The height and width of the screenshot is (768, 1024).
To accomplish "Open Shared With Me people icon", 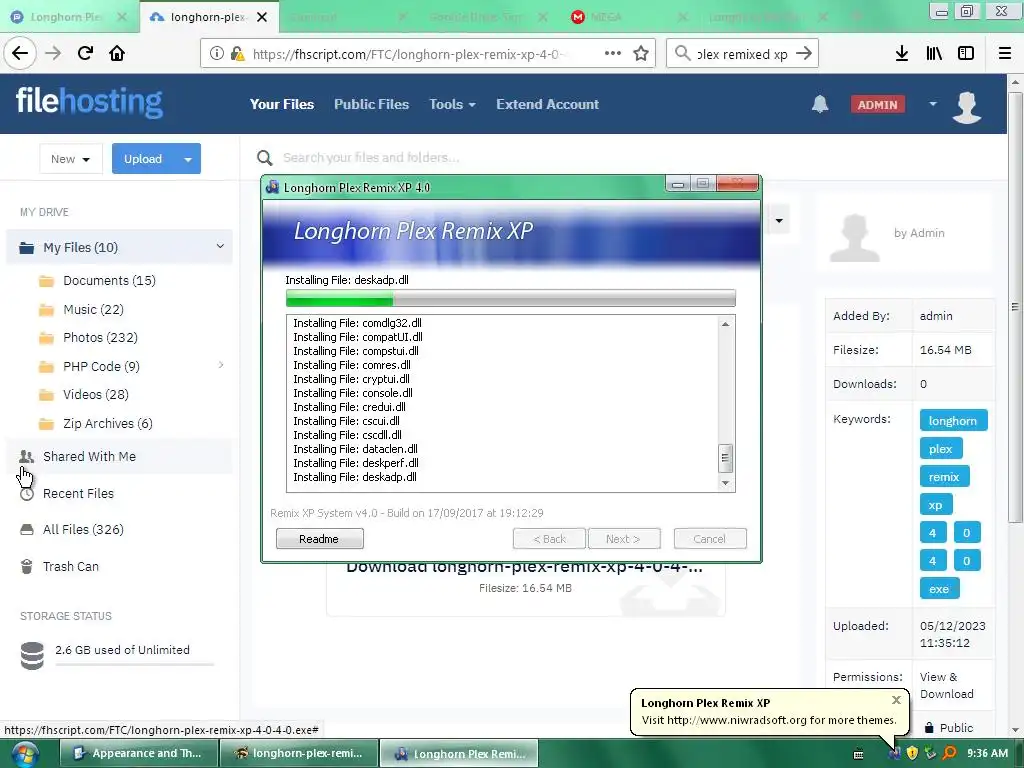I will (26, 456).
